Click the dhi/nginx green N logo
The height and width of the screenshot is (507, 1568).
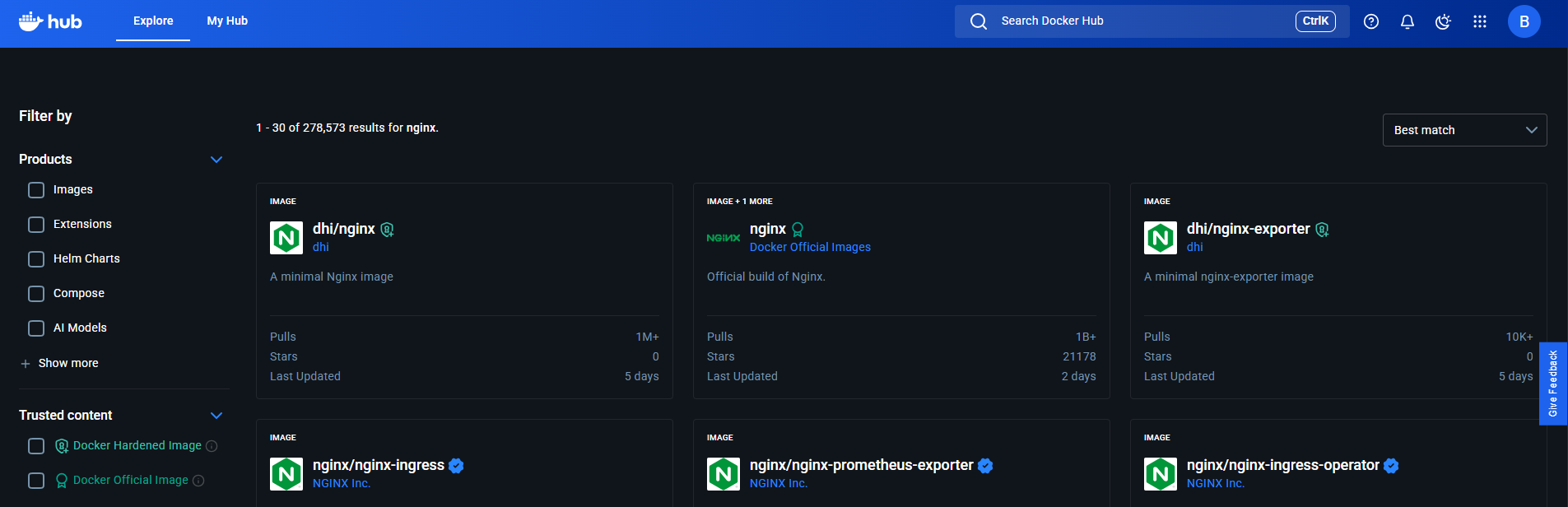tap(286, 238)
